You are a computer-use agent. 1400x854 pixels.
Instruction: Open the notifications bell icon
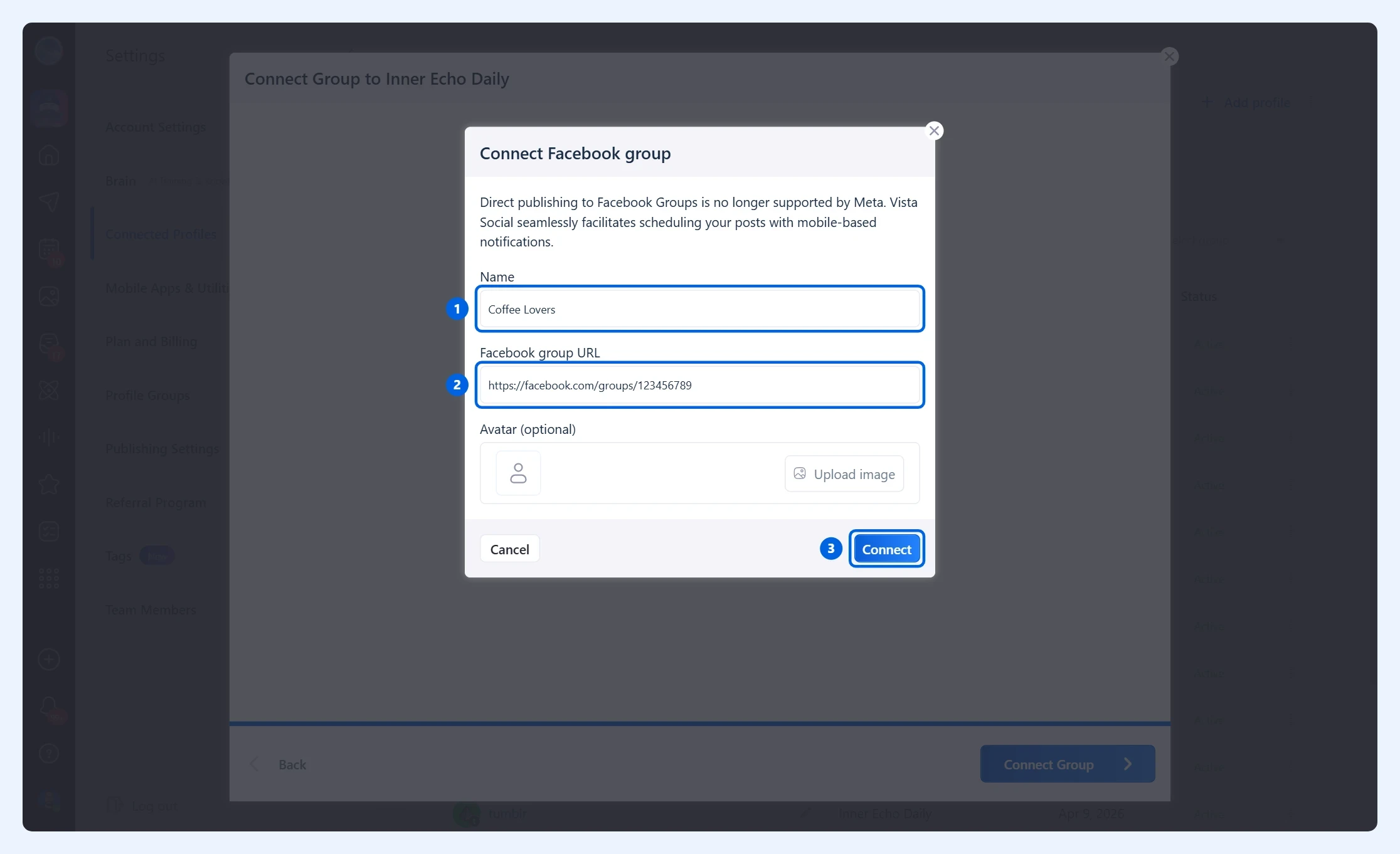point(49,707)
